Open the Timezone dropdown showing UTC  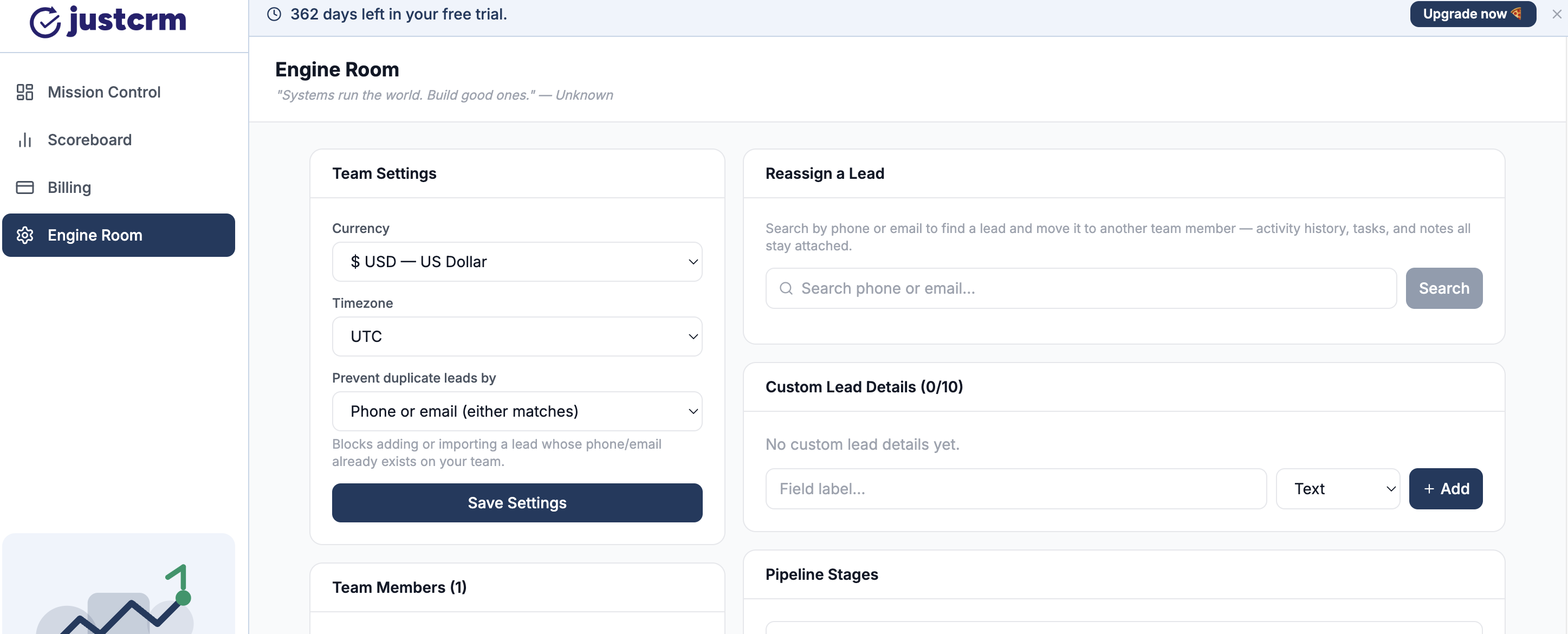pyautogui.click(x=517, y=336)
